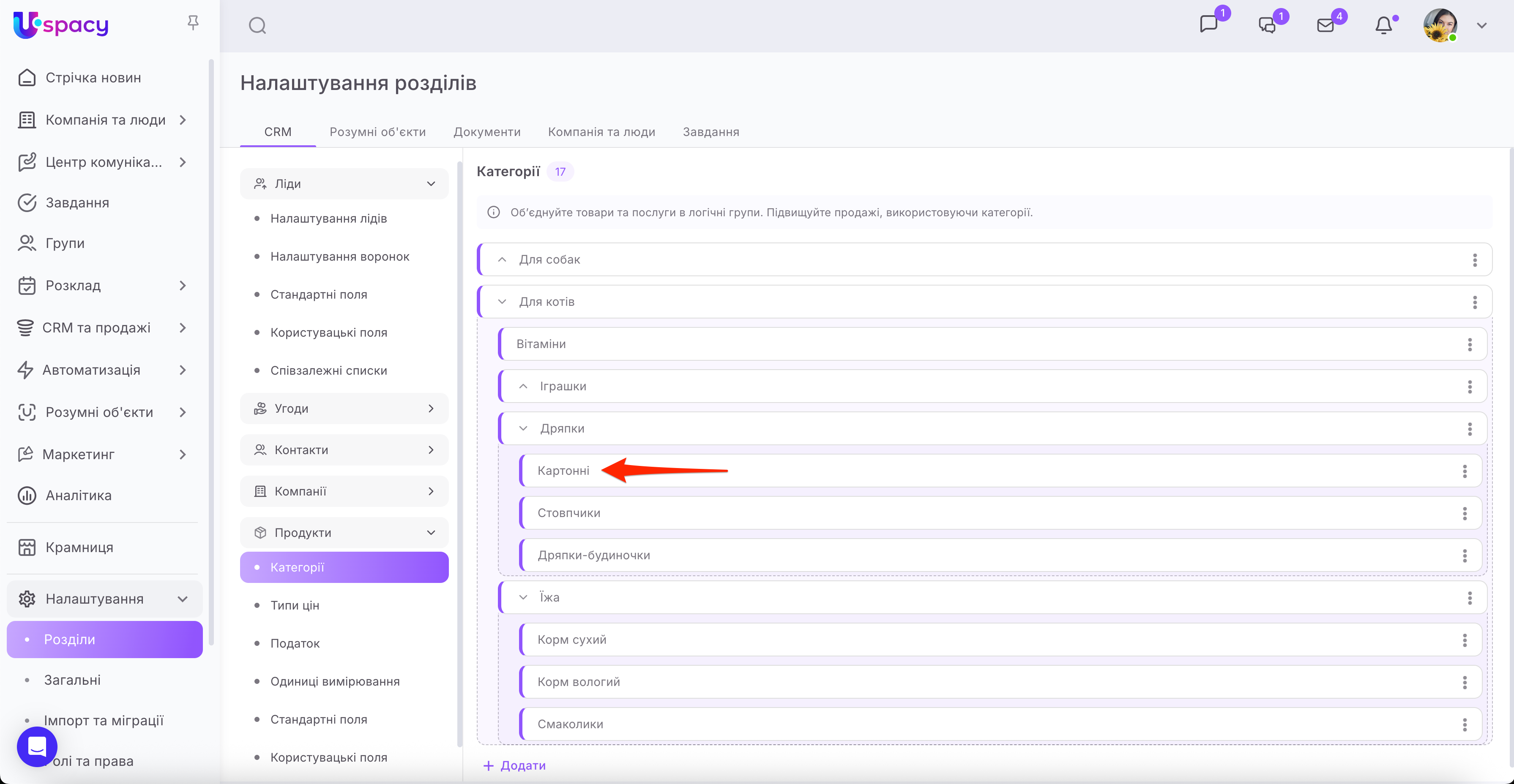The height and width of the screenshot is (784, 1514).
Task: Open the mail envelope icon
Action: coord(1325,25)
